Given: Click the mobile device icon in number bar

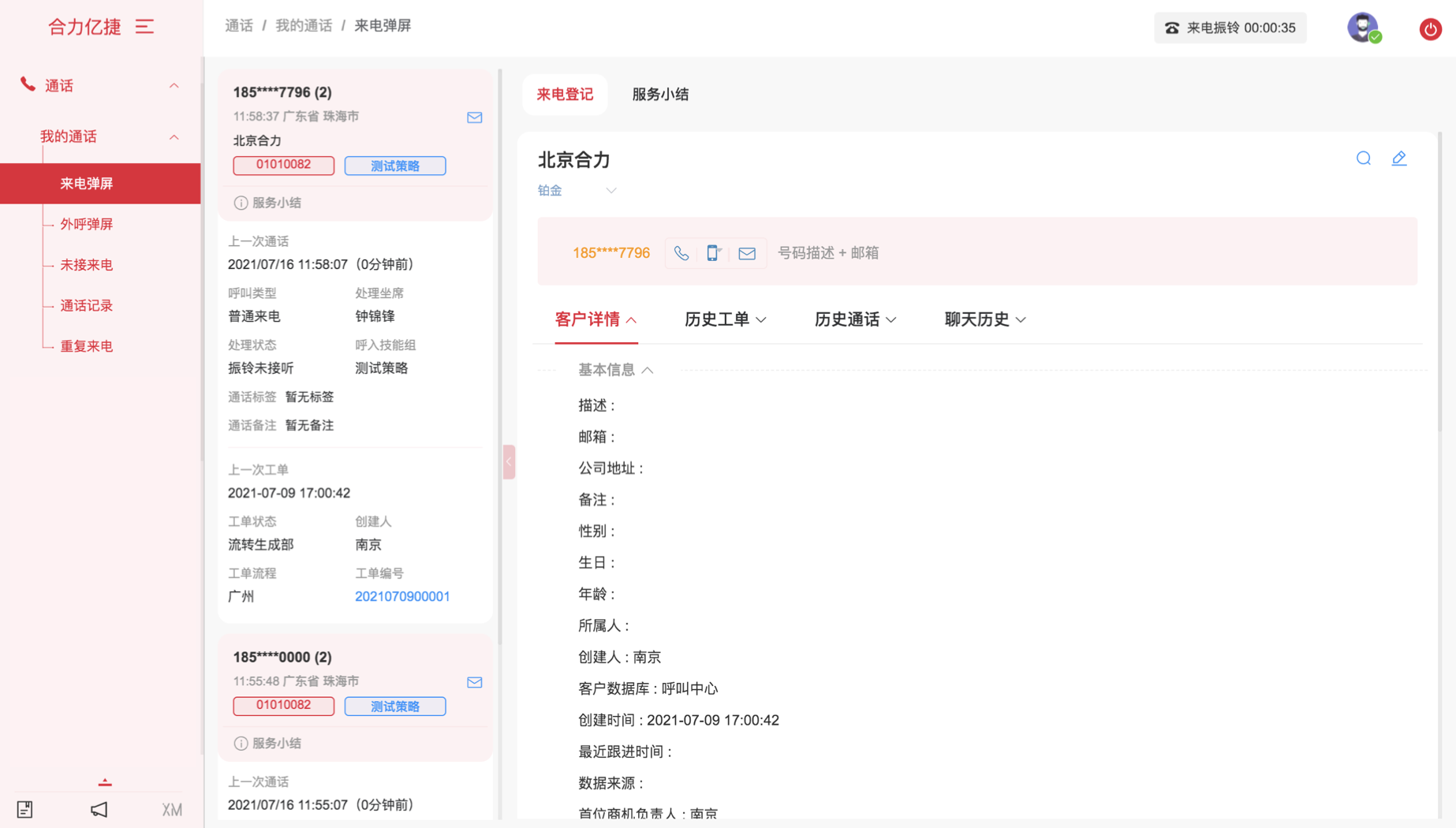Looking at the screenshot, I should coord(713,253).
